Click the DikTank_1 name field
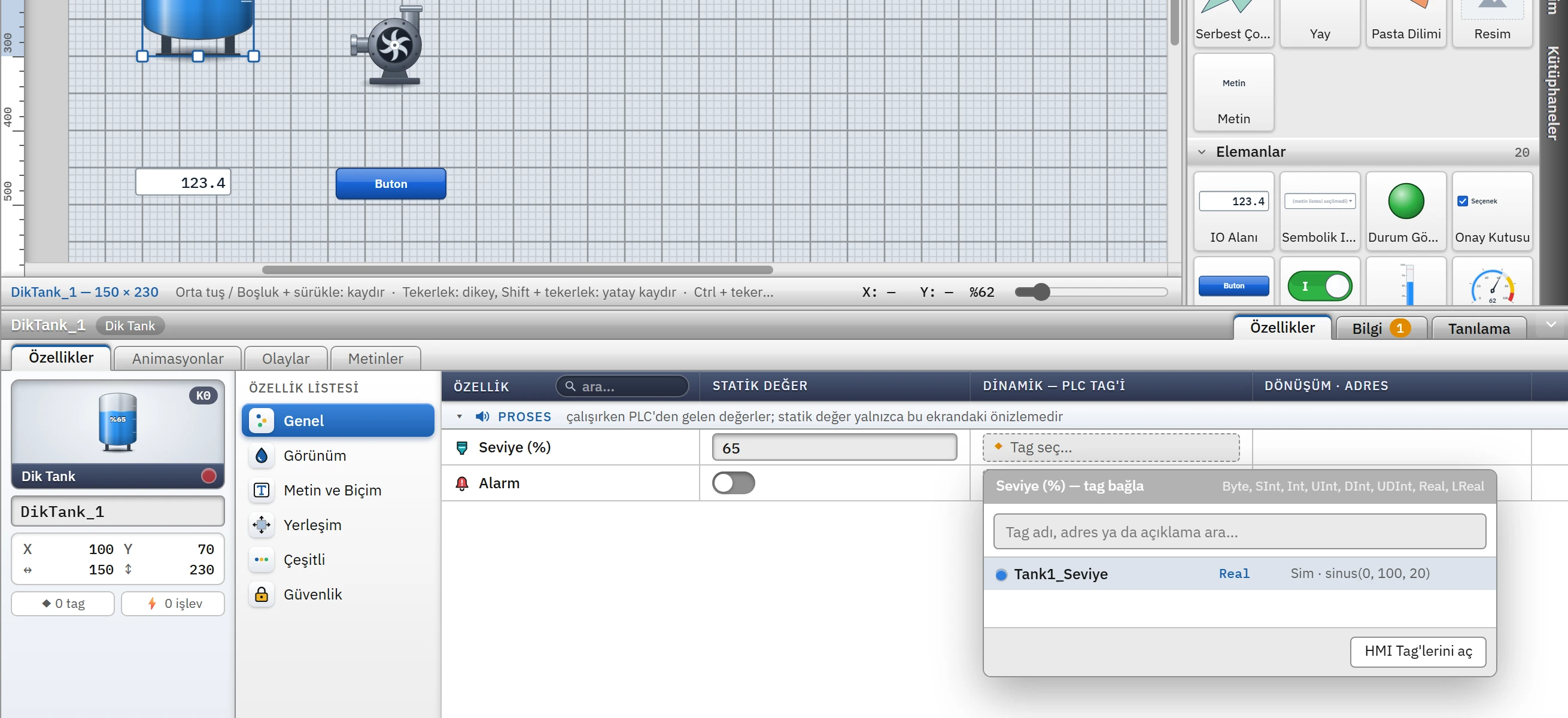 [x=117, y=511]
